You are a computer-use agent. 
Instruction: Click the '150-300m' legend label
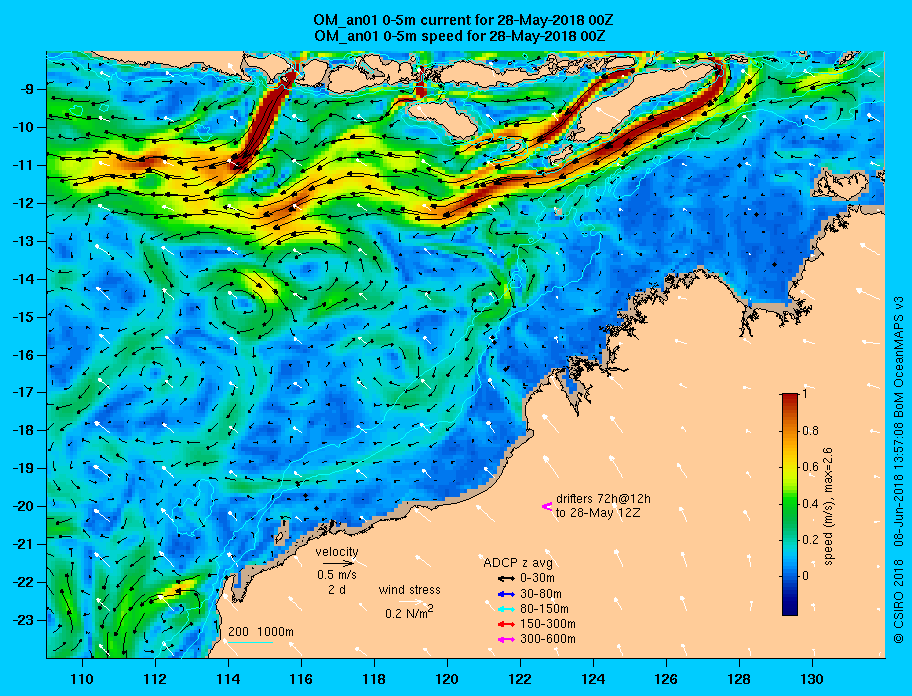(547, 624)
